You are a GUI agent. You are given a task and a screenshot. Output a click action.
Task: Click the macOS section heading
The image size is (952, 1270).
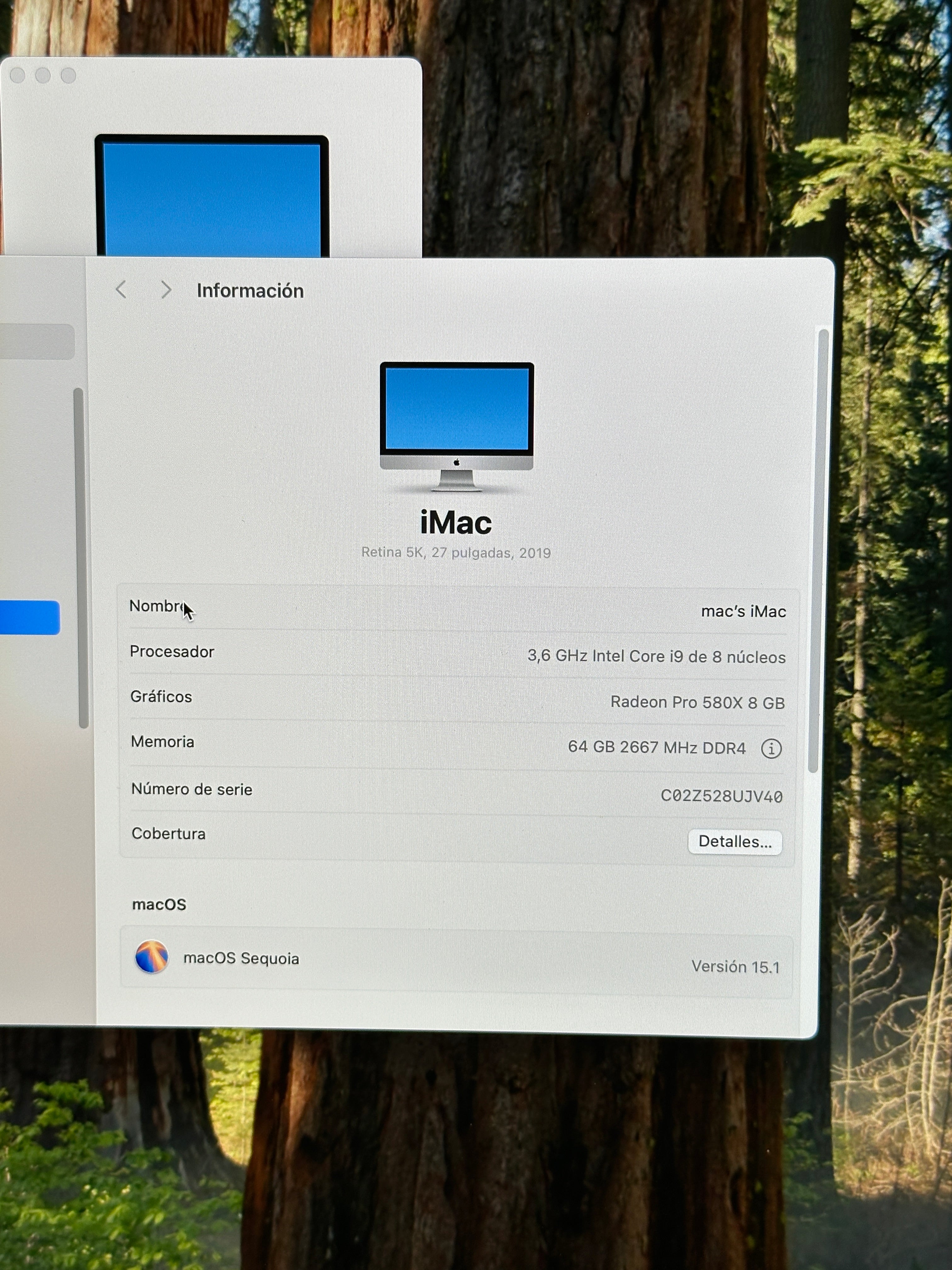(159, 904)
